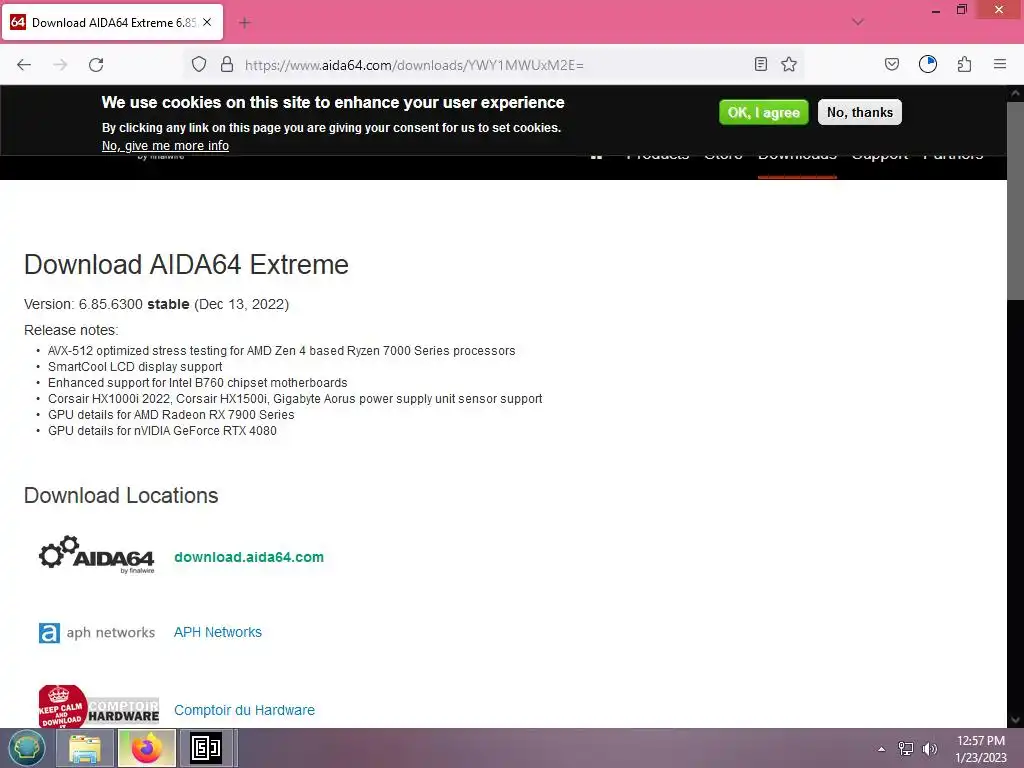1024x768 pixels.
Task: Click the 'Download AIDA64 Extreme' heading
Action: (x=186, y=264)
